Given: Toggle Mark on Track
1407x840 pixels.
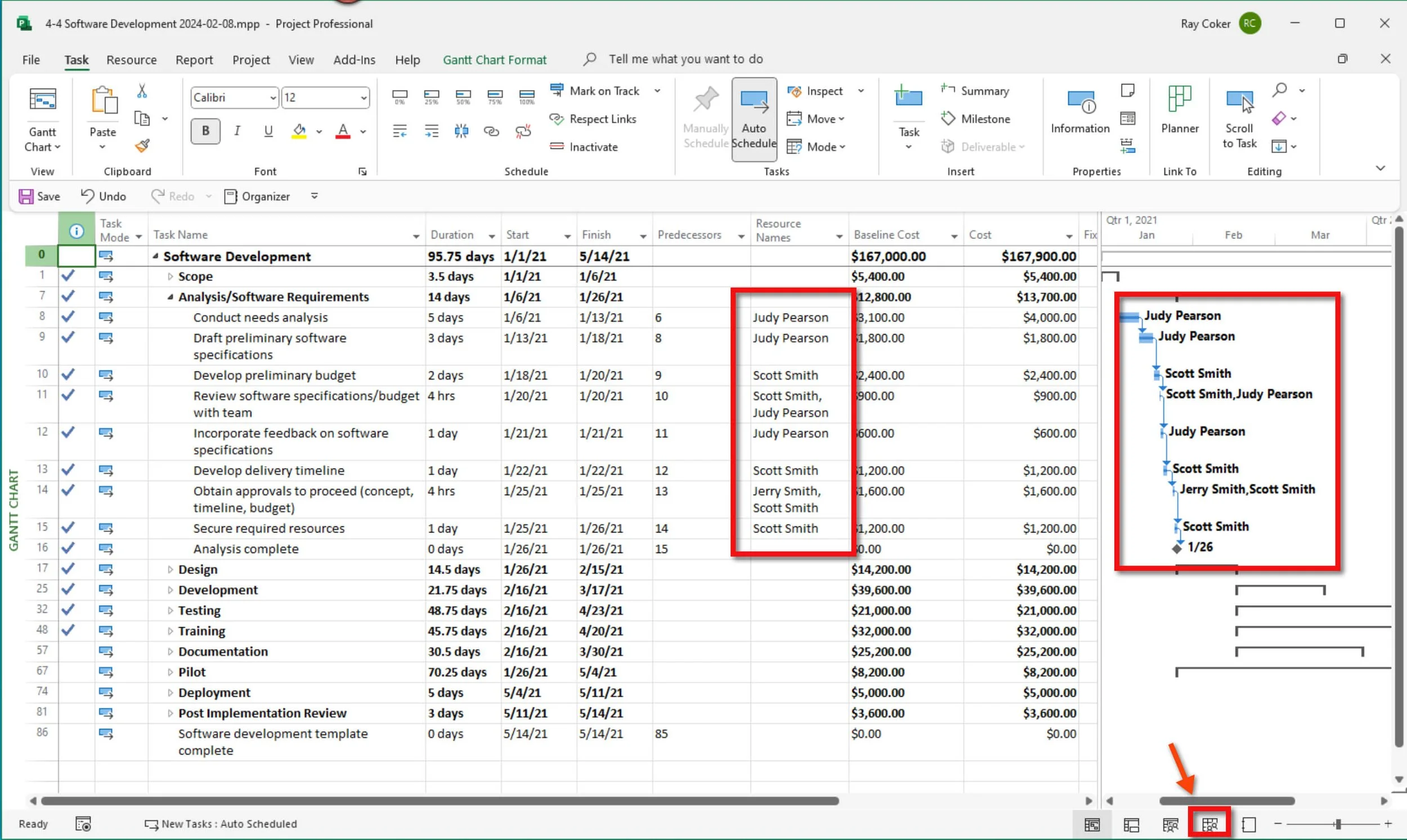Looking at the screenshot, I should (594, 91).
